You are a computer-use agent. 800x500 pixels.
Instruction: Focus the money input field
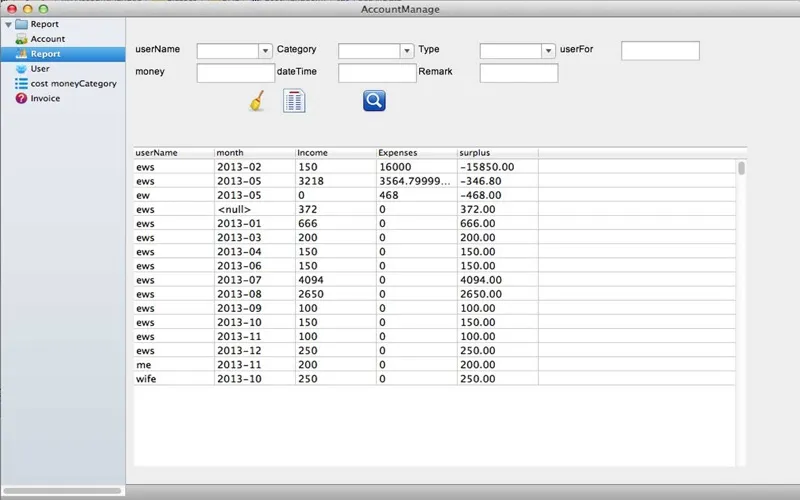[236, 73]
